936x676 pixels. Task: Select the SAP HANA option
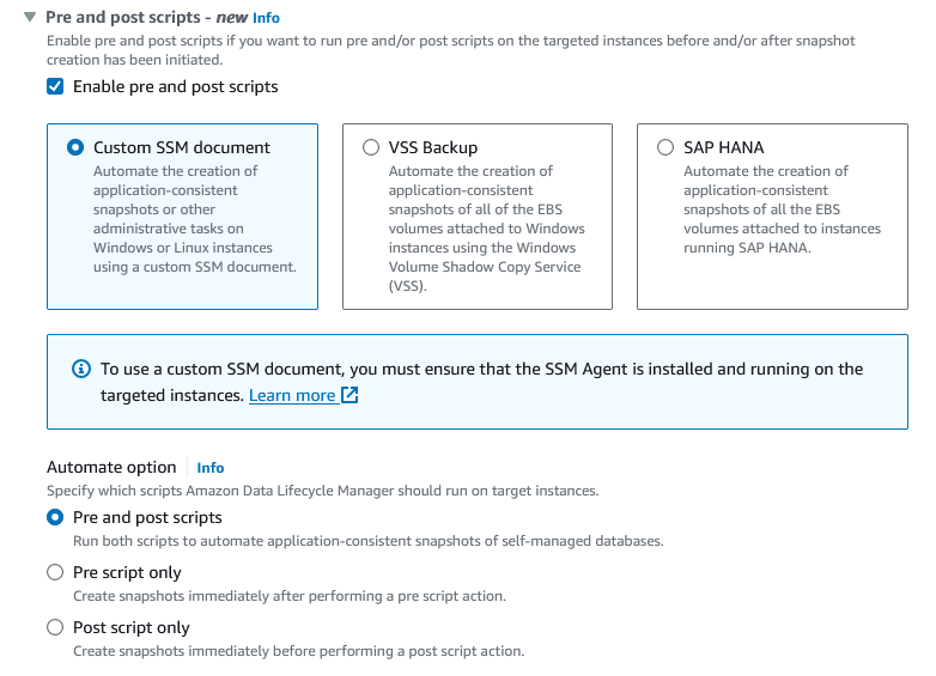[x=664, y=147]
